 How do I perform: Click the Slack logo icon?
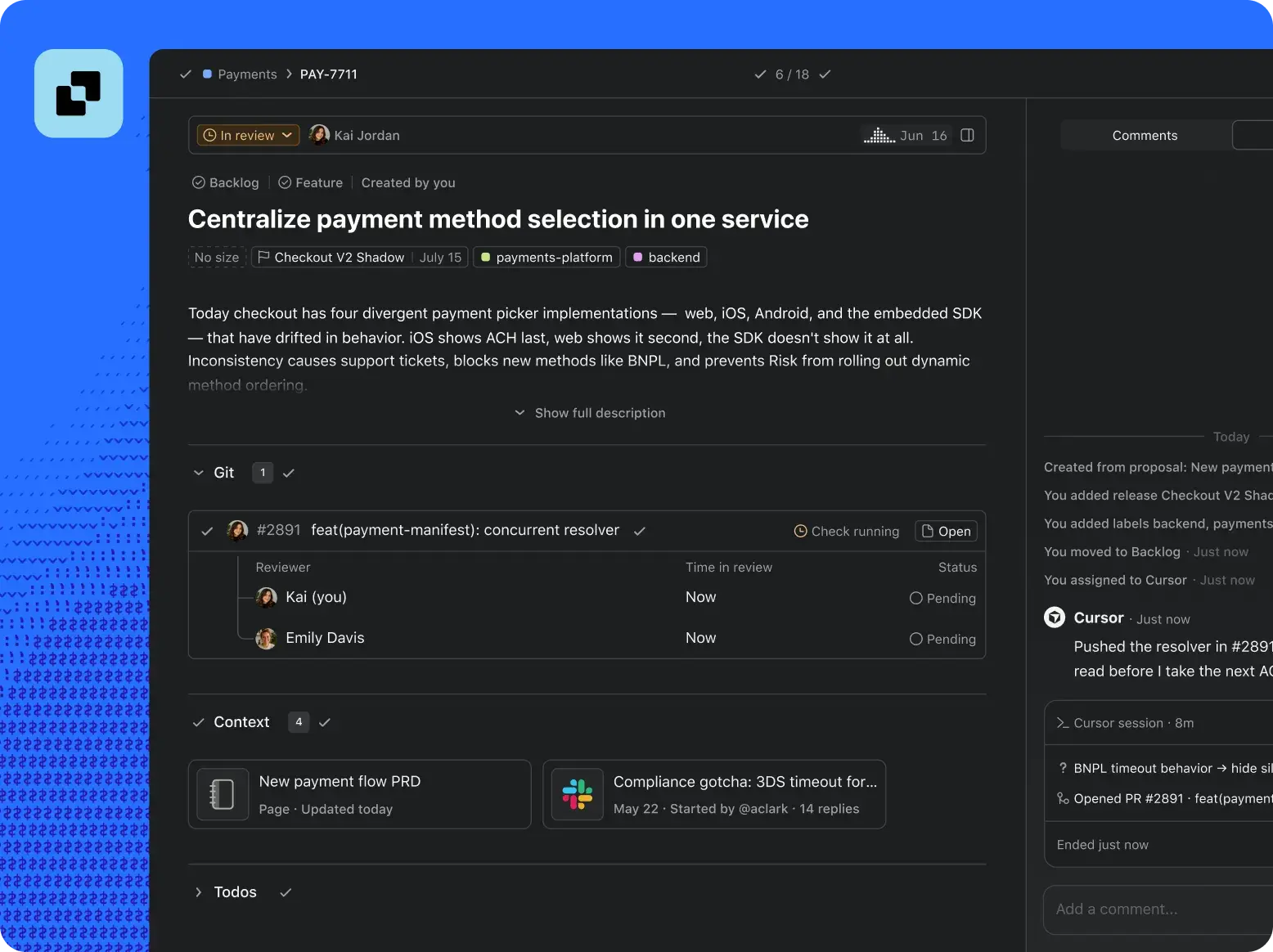pos(578,794)
